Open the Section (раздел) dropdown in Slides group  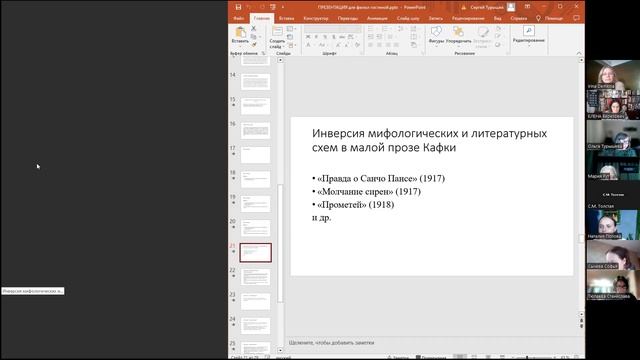(x=291, y=45)
